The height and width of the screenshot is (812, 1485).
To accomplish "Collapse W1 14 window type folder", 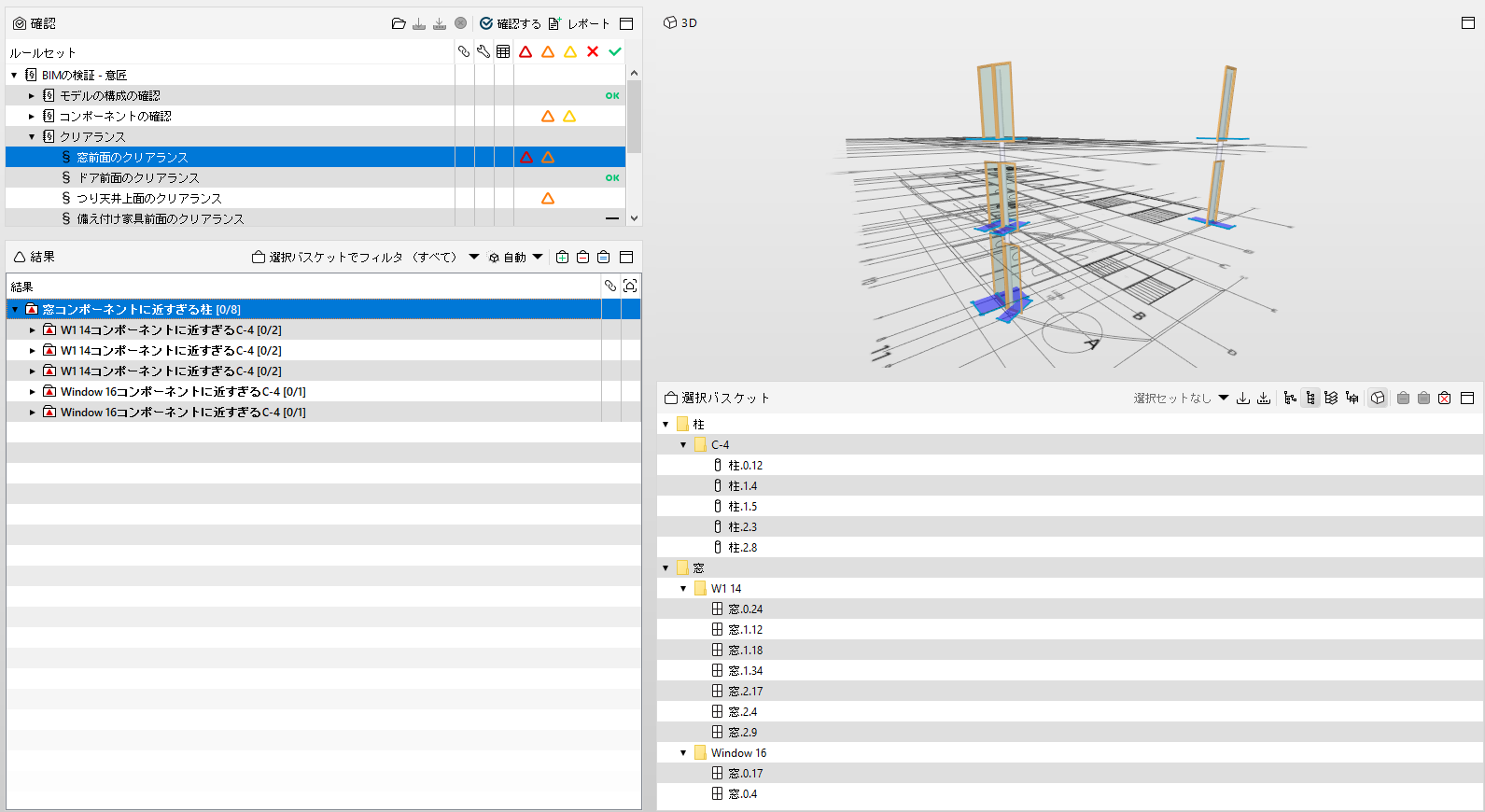I will 683,588.
